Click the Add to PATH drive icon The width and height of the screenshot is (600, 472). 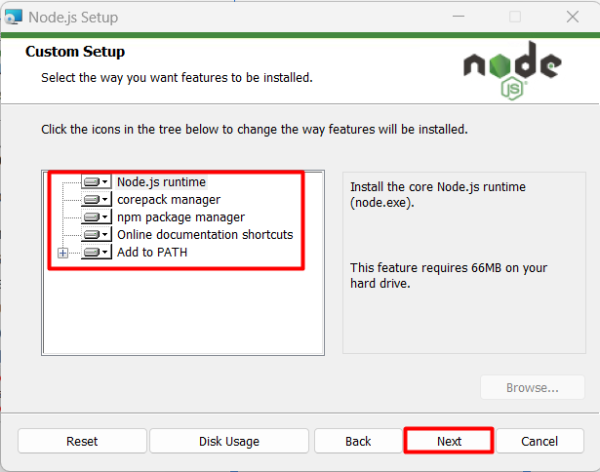pos(96,253)
